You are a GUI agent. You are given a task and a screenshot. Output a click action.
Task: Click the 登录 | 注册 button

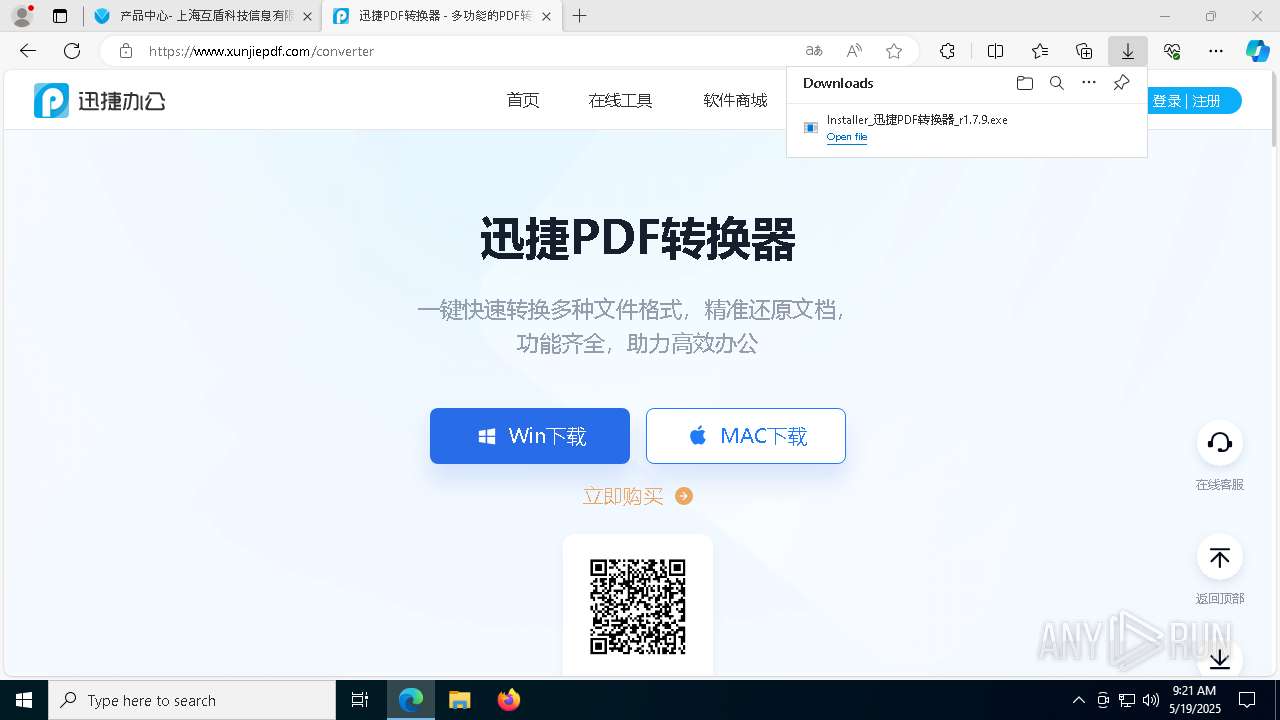pos(1188,101)
